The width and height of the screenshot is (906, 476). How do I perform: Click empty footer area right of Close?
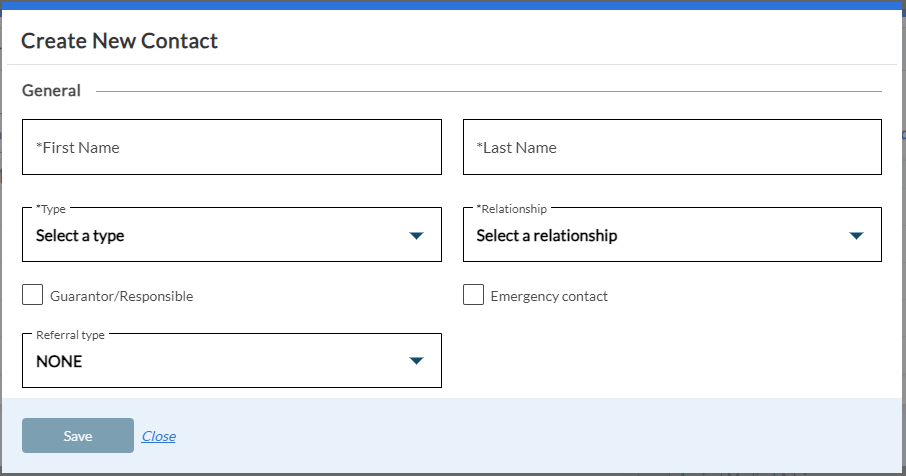(x=540, y=436)
